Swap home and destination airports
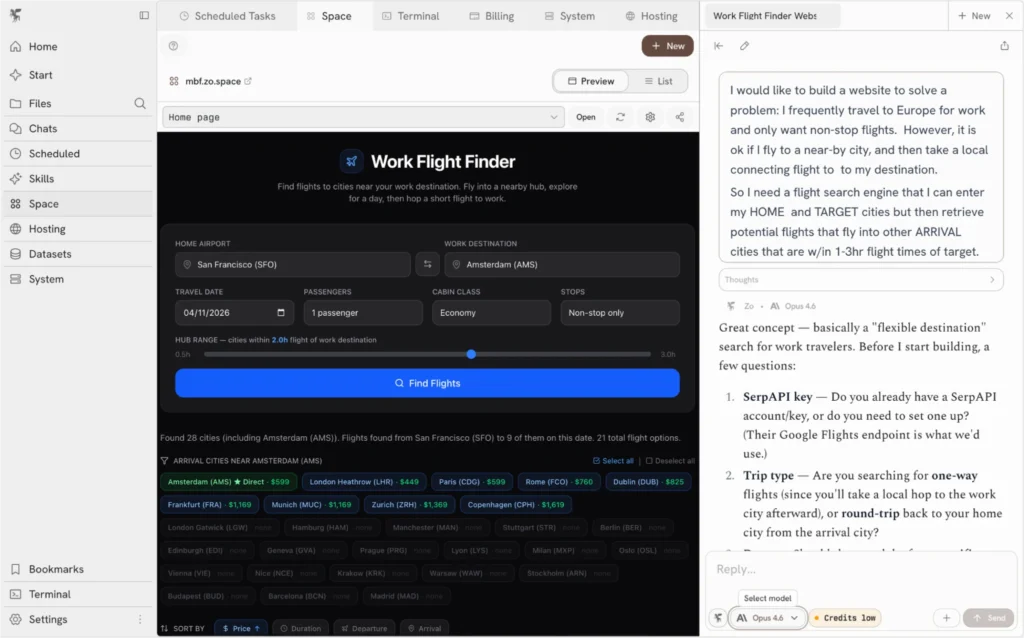This screenshot has width=1024, height=638. (x=428, y=264)
